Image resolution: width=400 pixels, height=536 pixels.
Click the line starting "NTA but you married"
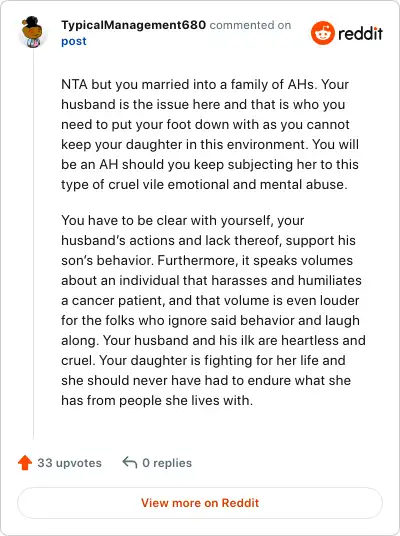205,84
